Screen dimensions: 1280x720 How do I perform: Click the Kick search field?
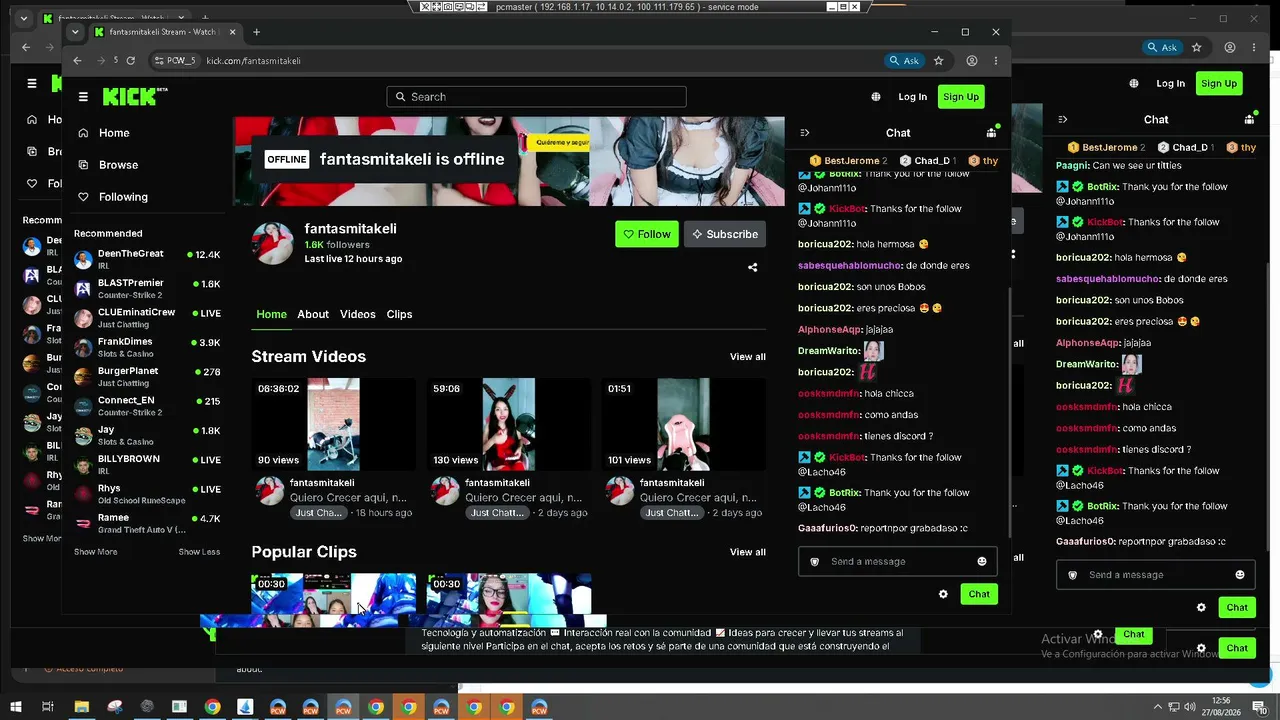[x=536, y=97]
